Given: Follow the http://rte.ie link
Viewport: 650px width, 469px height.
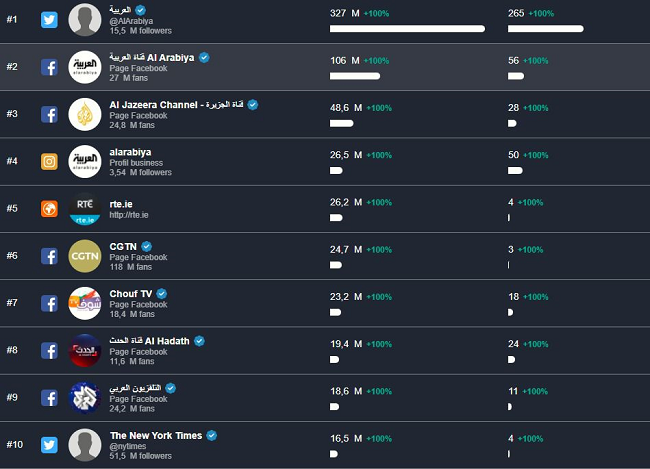Looking at the screenshot, I should click(129, 215).
